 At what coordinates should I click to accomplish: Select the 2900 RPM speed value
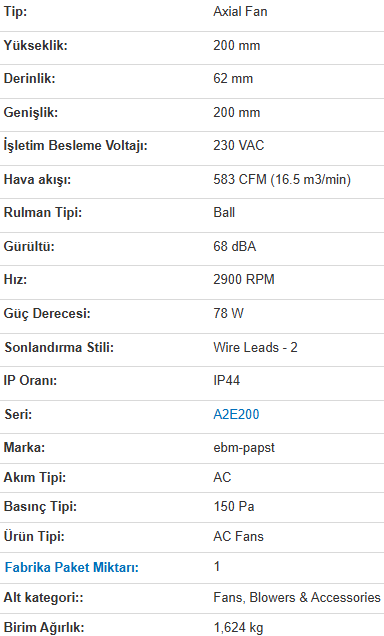244,279
